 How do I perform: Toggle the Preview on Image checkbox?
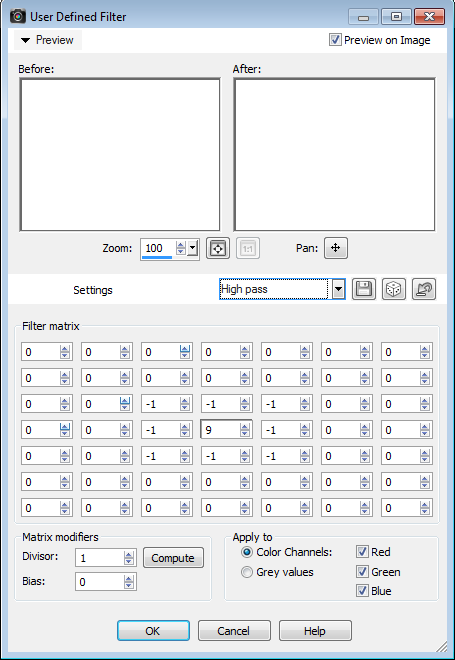(335, 40)
